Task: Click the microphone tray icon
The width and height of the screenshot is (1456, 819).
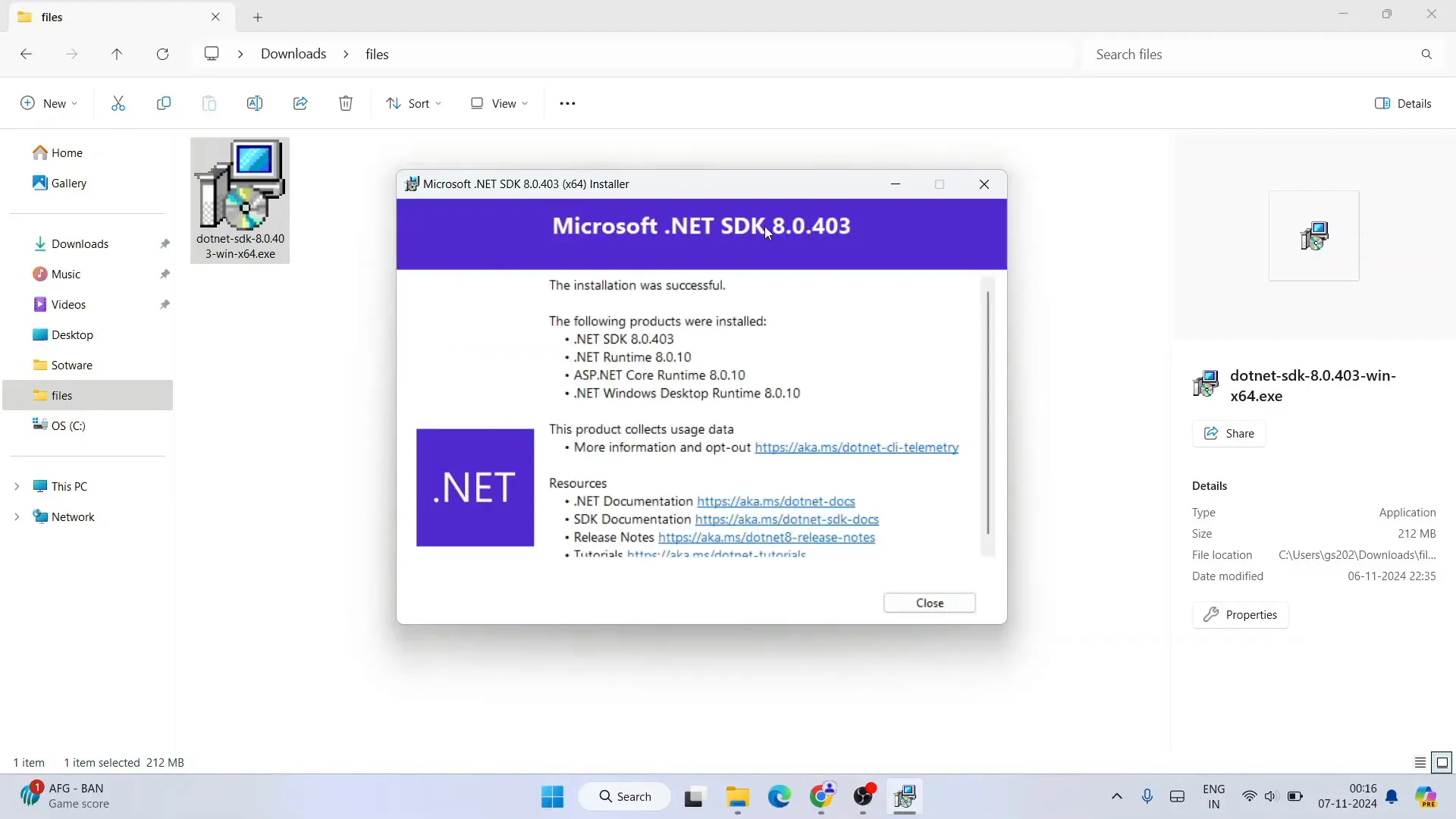Action: coord(1147,797)
